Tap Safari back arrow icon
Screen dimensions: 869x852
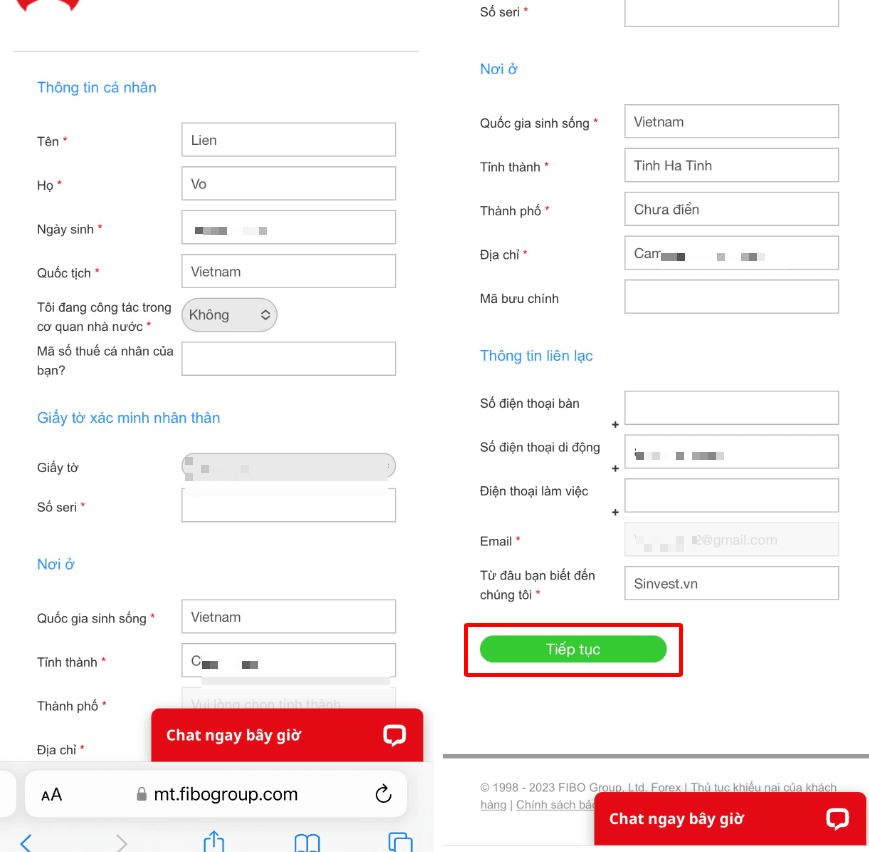pyautogui.click(x=25, y=842)
